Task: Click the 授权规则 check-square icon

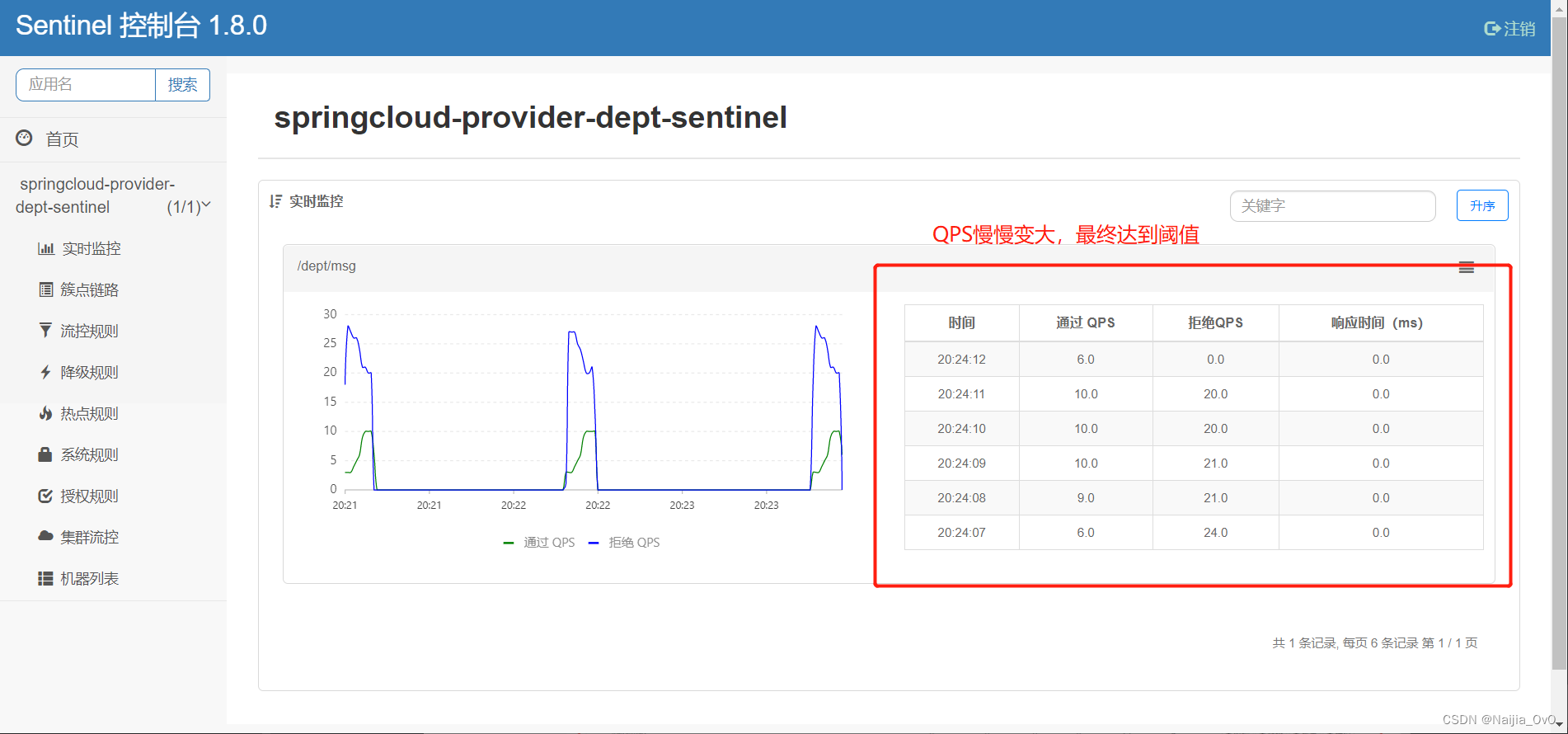Action: coord(46,496)
